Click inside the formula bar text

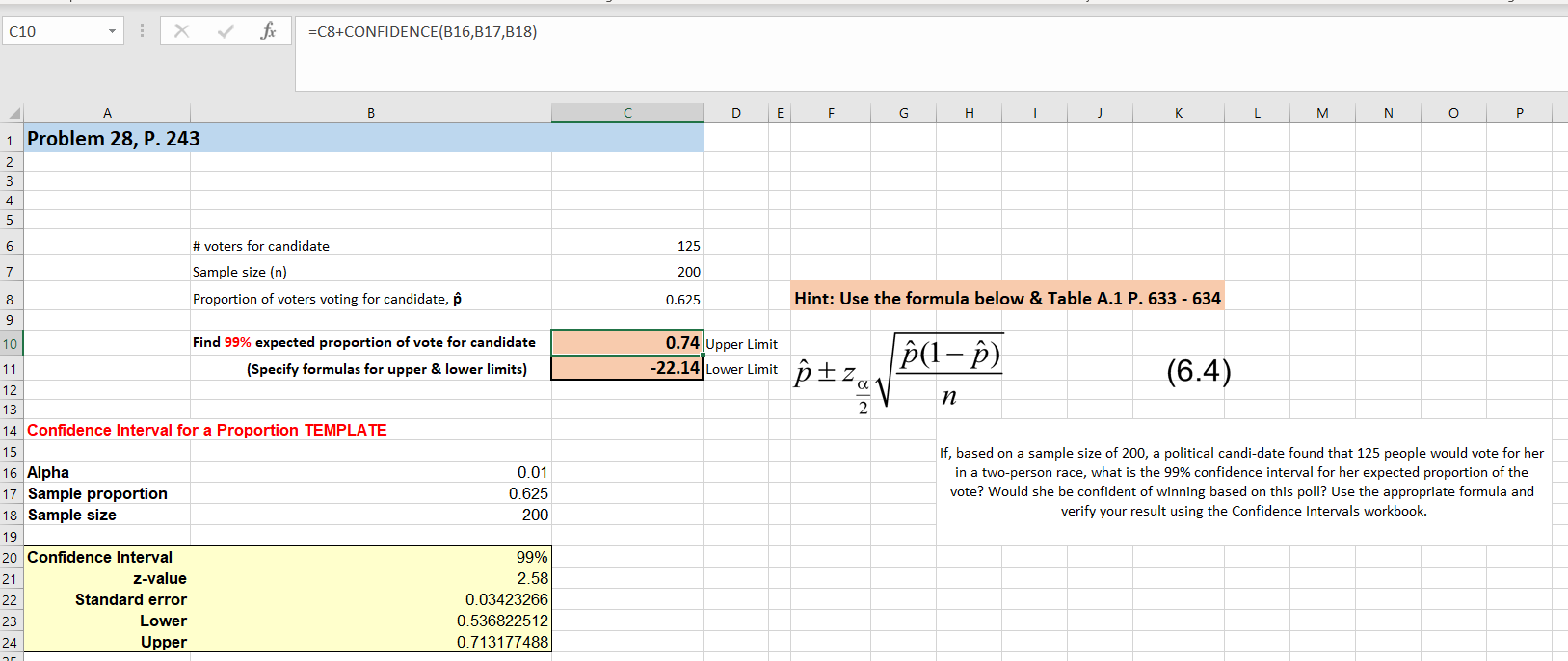[422, 32]
